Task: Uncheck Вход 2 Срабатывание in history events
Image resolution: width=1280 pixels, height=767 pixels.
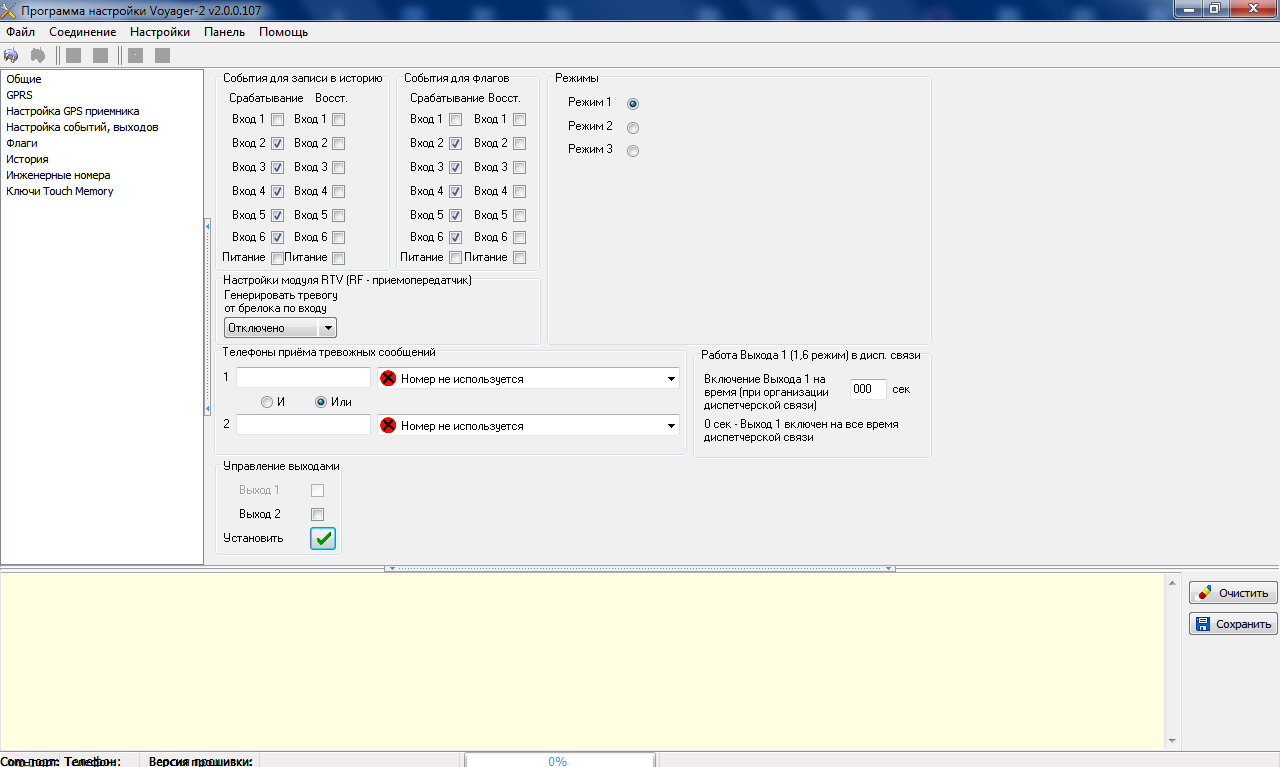Action: coord(277,144)
